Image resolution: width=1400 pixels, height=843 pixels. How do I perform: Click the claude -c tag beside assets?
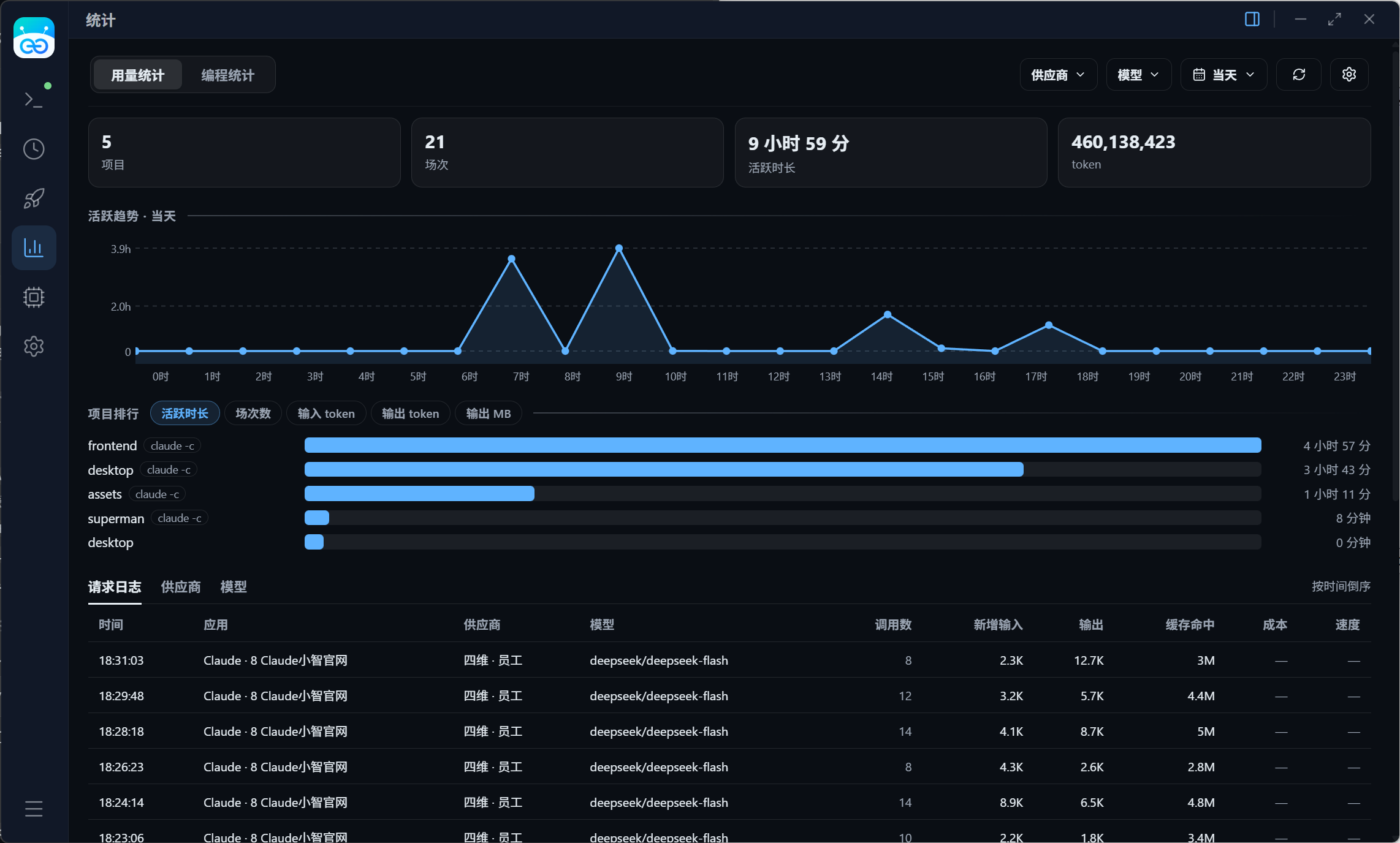point(158,494)
